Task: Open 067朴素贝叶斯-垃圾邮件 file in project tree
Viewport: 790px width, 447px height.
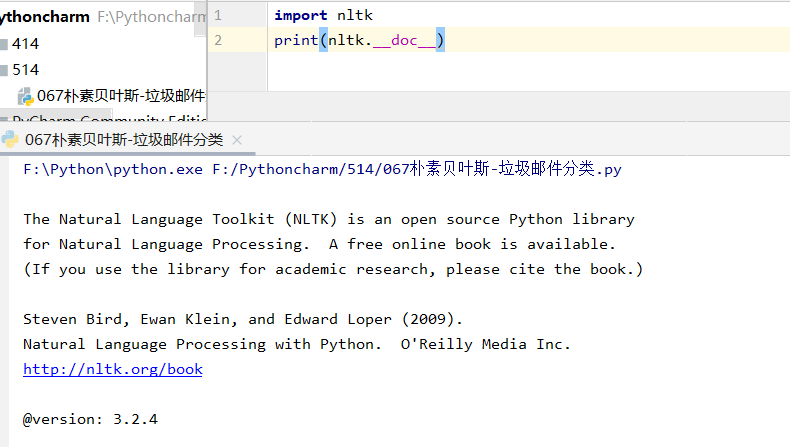Action: click(121, 96)
